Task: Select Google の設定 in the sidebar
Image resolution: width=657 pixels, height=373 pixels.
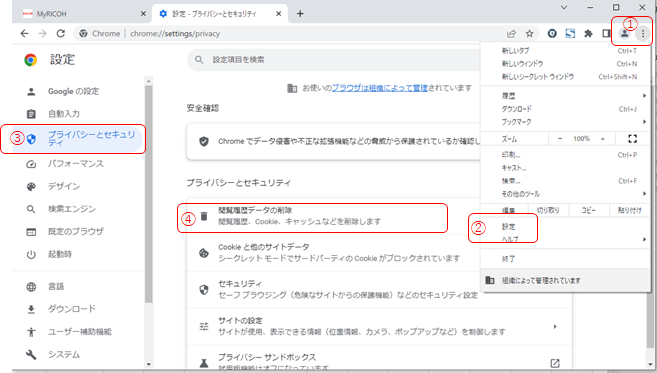Action: click(x=73, y=91)
